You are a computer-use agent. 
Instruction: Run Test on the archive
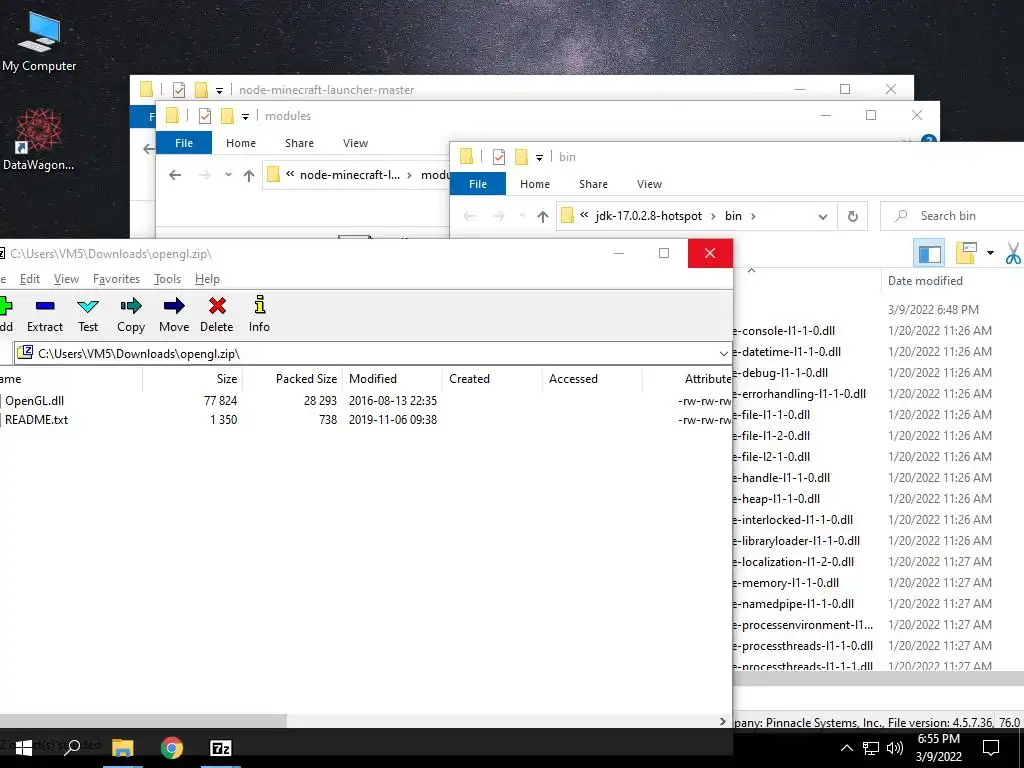coord(88,315)
